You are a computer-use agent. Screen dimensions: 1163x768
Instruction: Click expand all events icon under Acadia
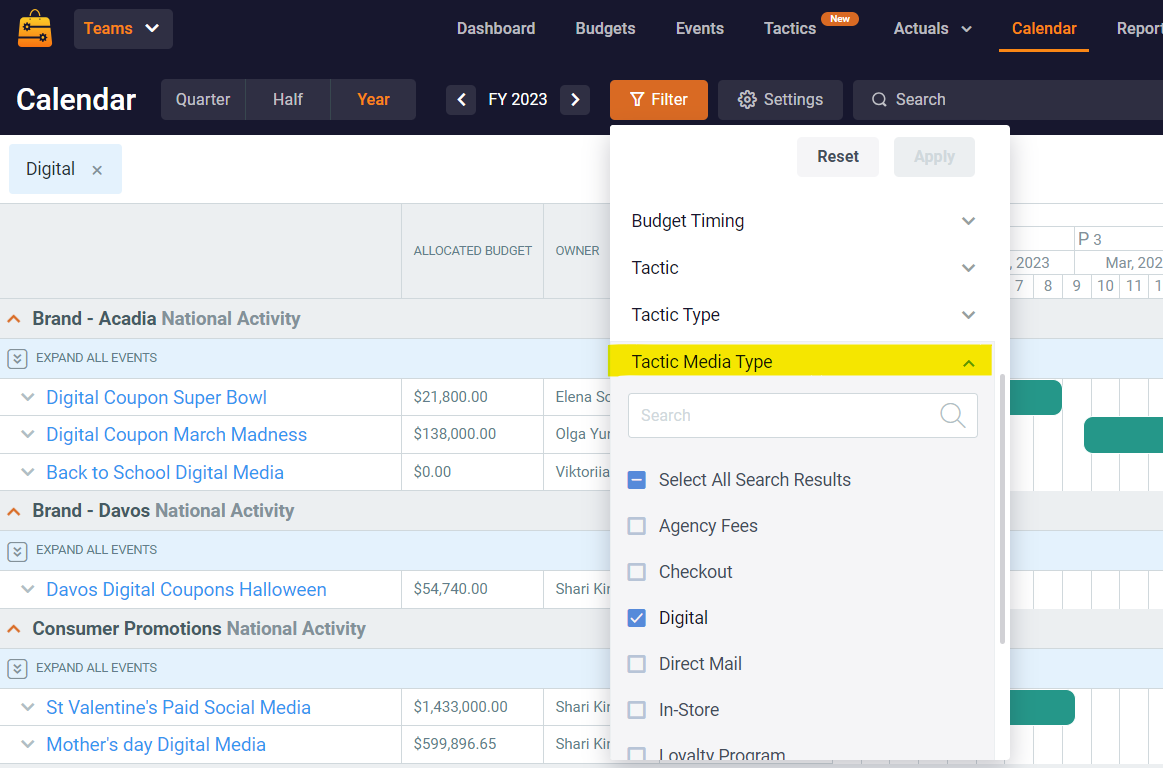coord(17,358)
